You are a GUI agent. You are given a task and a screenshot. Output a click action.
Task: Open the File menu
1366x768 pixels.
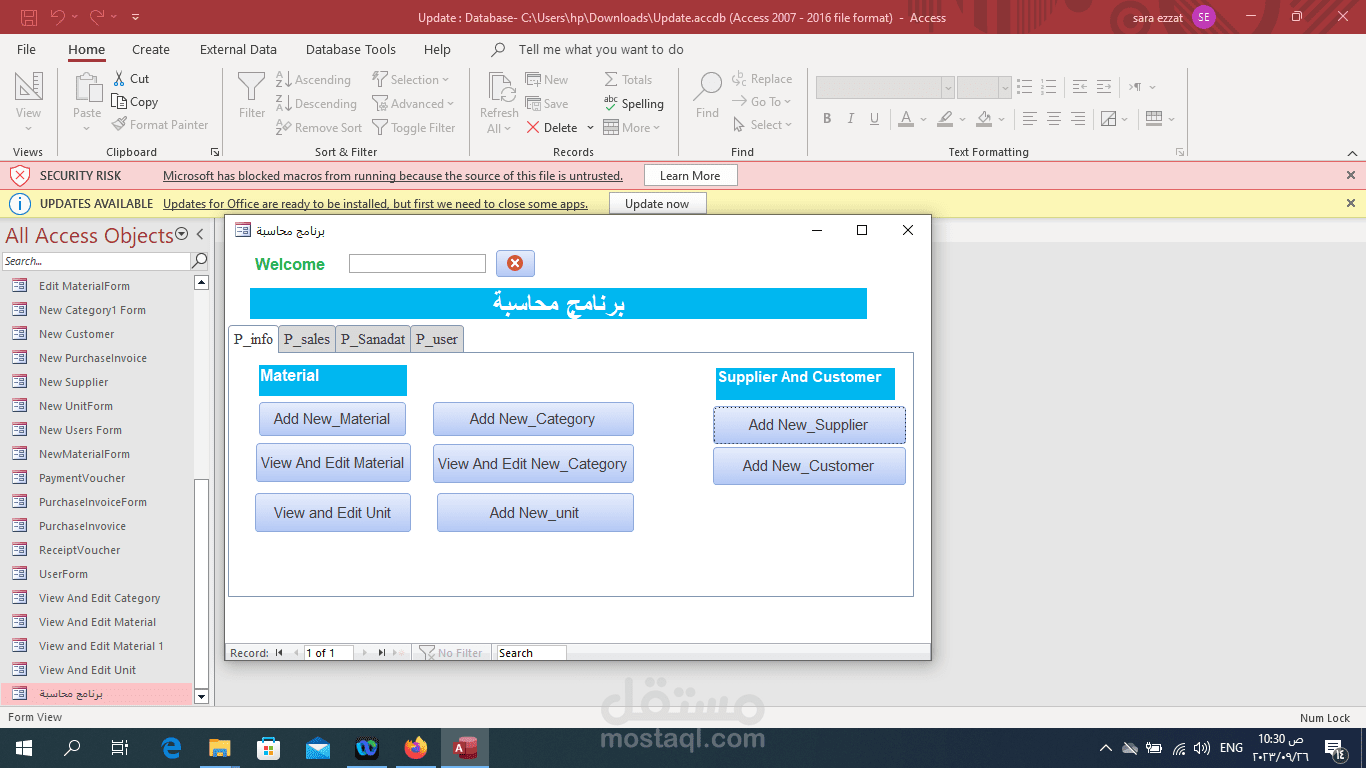(27, 49)
